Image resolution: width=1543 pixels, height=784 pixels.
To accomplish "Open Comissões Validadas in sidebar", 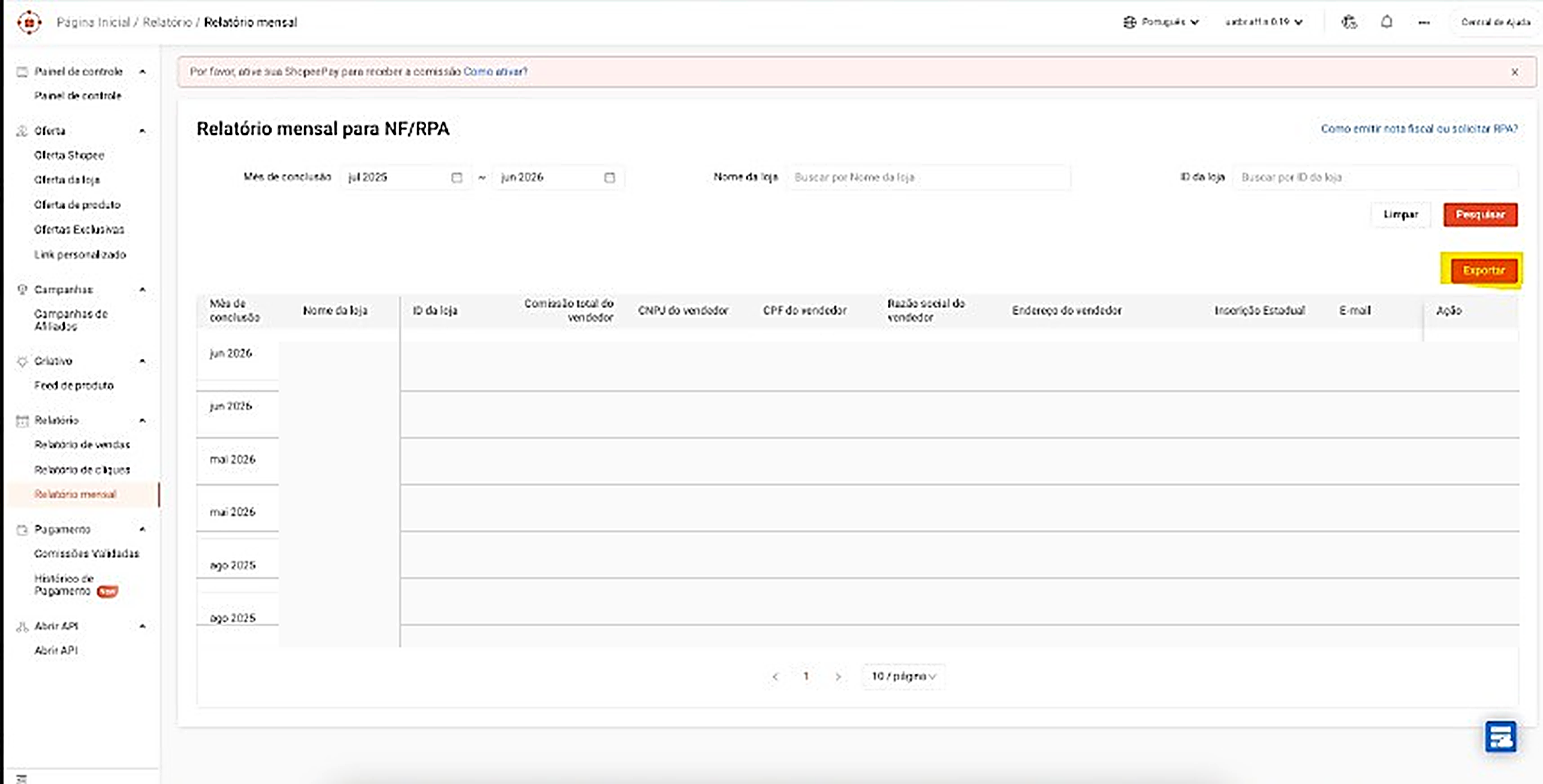I will [x=87, y=554].
